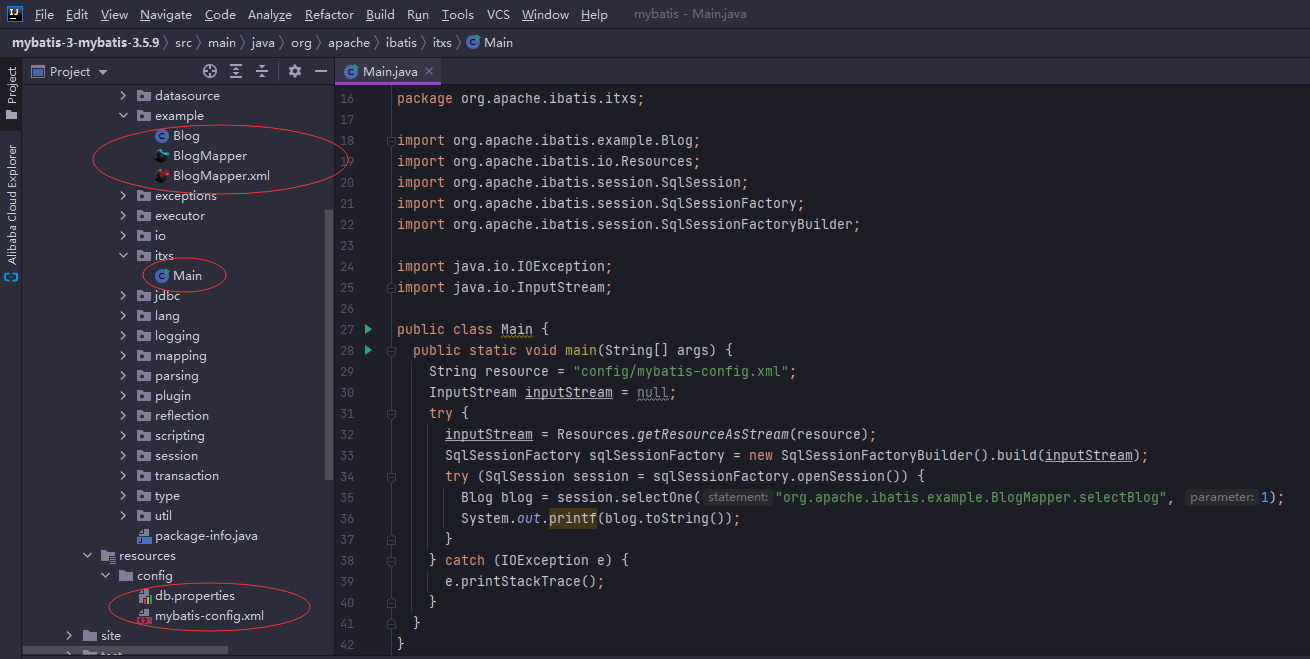Open the Refactor menu

pos(329,15)
